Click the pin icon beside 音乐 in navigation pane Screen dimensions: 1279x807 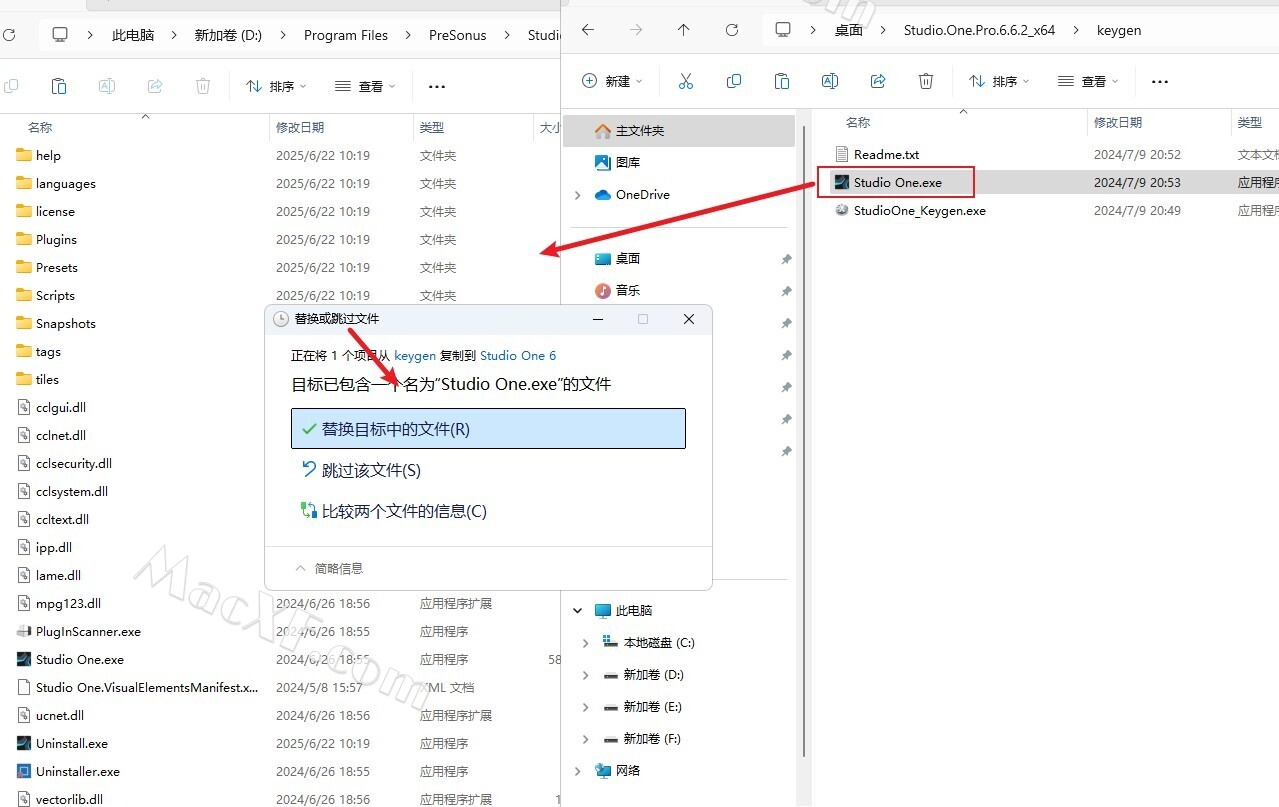click(x=786, y=291)
